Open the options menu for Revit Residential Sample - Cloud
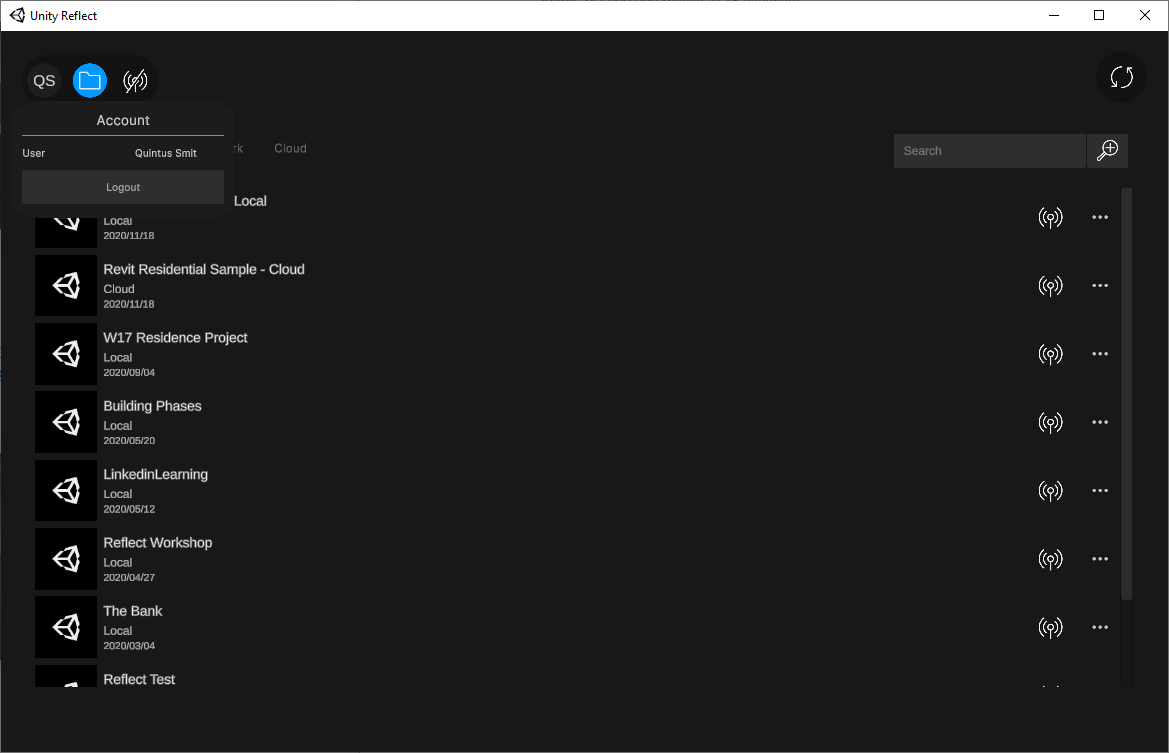The width and height of the screenshot is (1169, 753). [x=1100, y=285]
